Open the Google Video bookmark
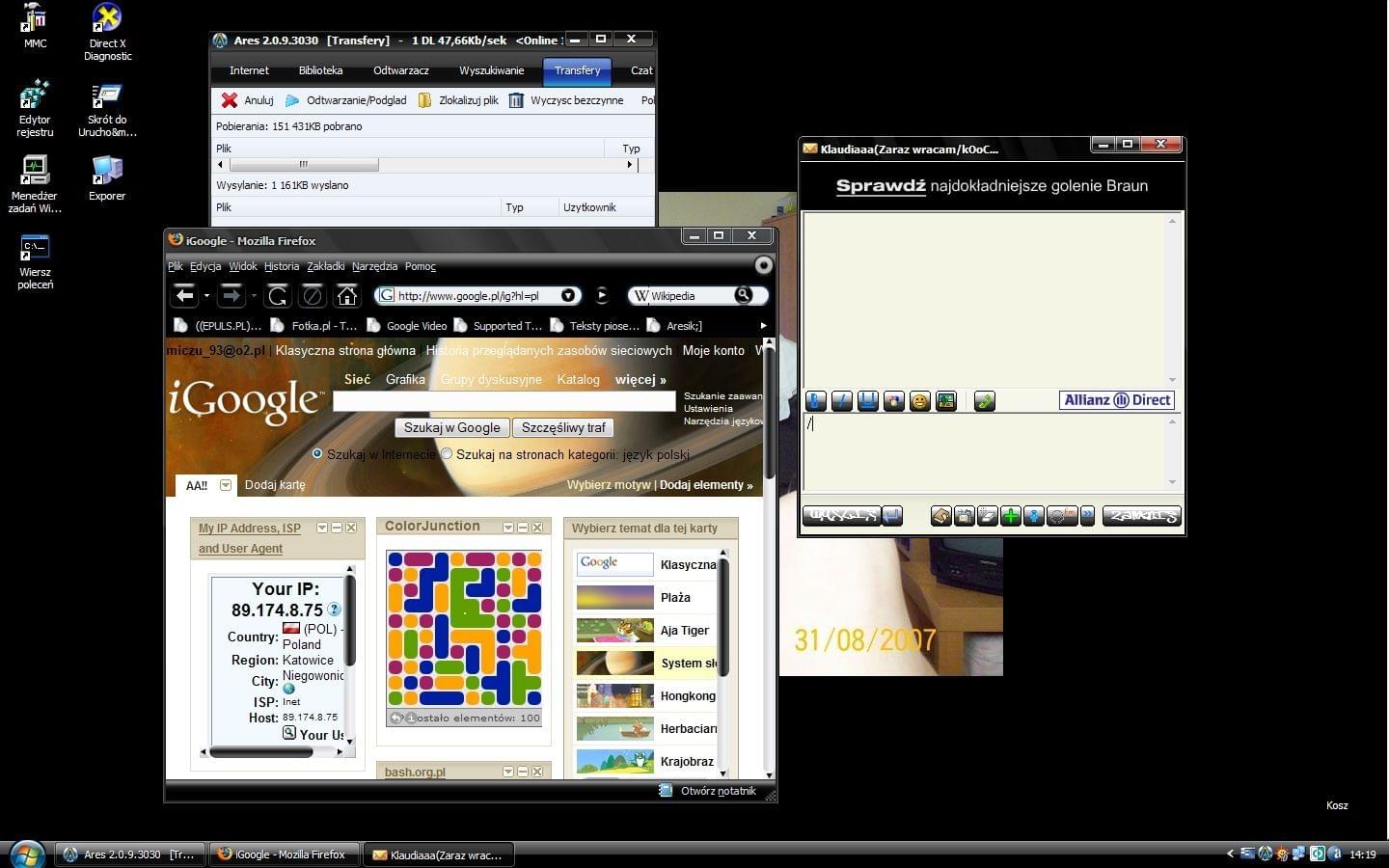Screen dimensions: 1389x868 406,326
